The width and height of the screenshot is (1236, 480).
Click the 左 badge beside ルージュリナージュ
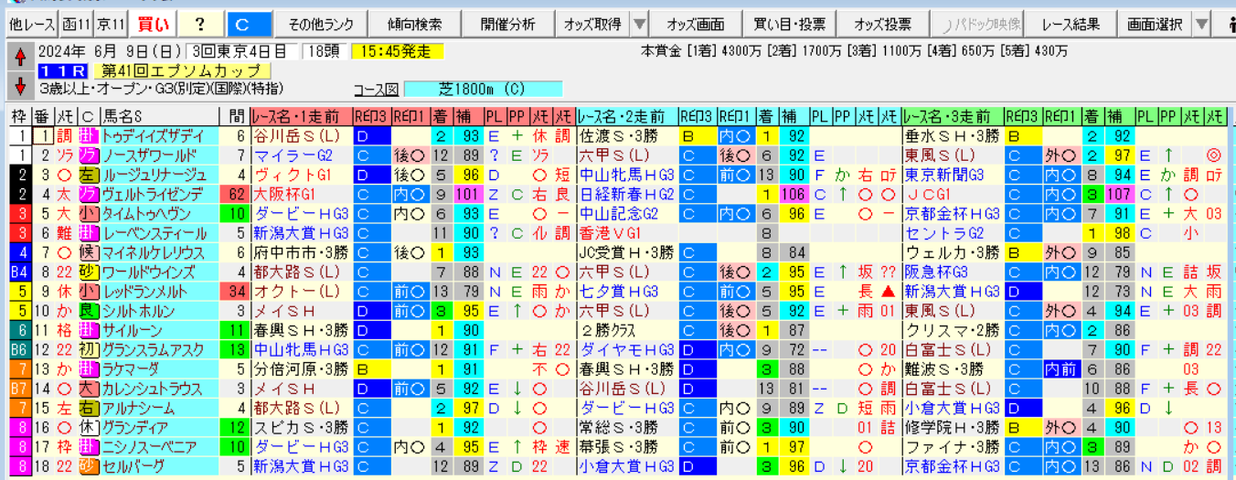point(87,173)
